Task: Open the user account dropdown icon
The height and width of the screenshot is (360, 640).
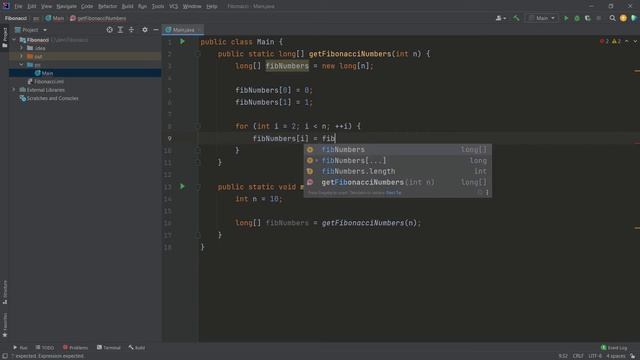Action: click(500, 18)
